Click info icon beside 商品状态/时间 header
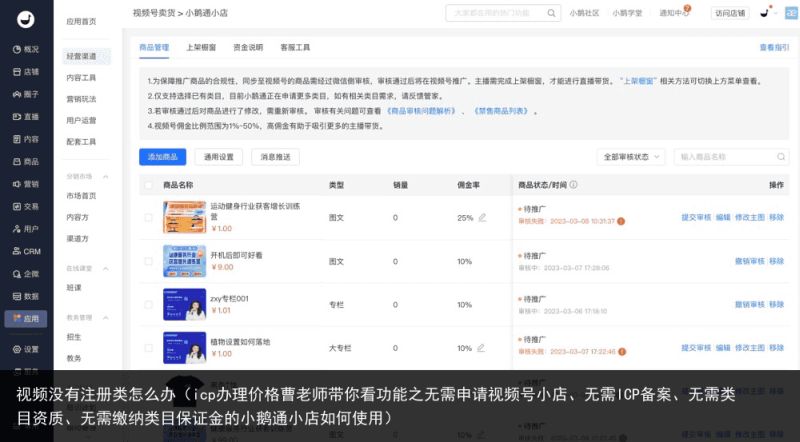The image size is (800, 442). 573,185
